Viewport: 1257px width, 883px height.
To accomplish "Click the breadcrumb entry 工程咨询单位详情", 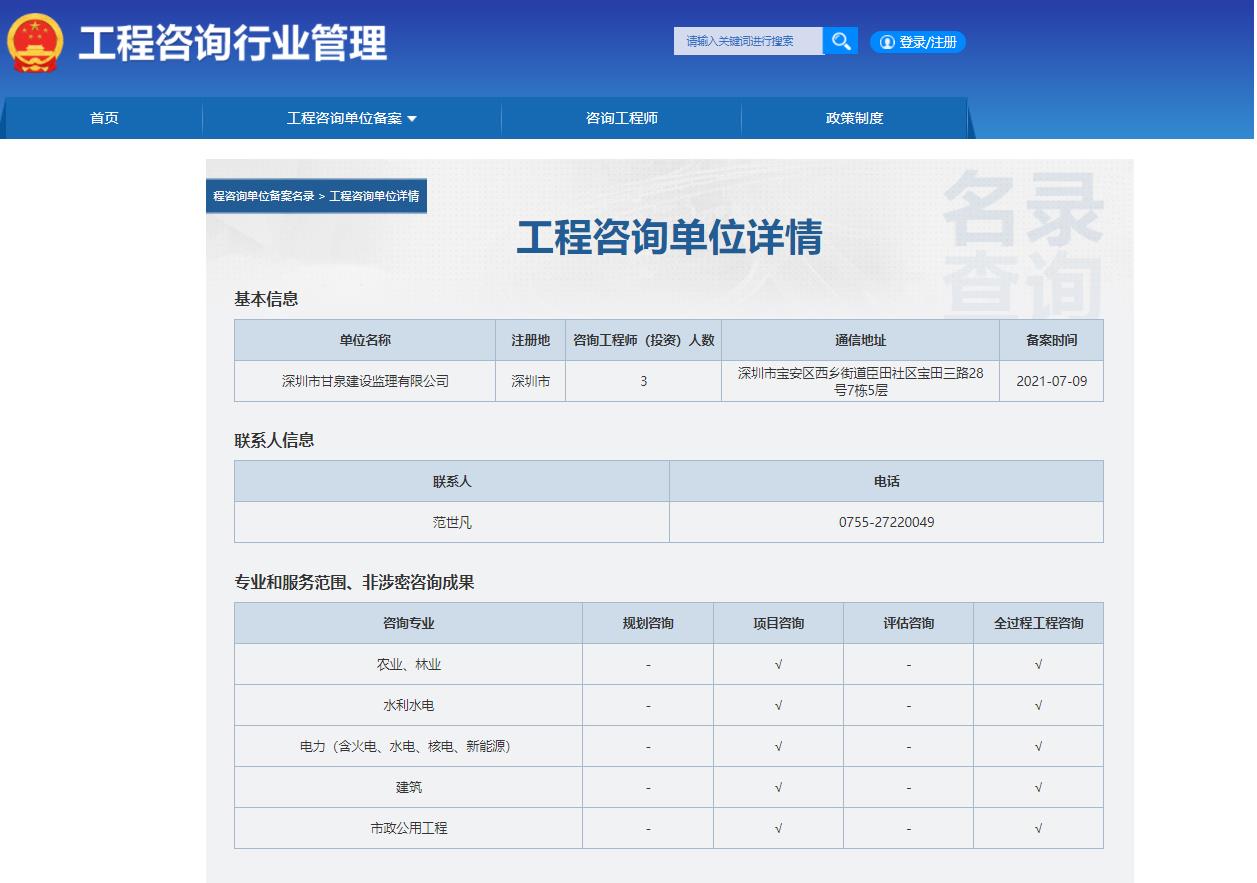I will point(378,196).
